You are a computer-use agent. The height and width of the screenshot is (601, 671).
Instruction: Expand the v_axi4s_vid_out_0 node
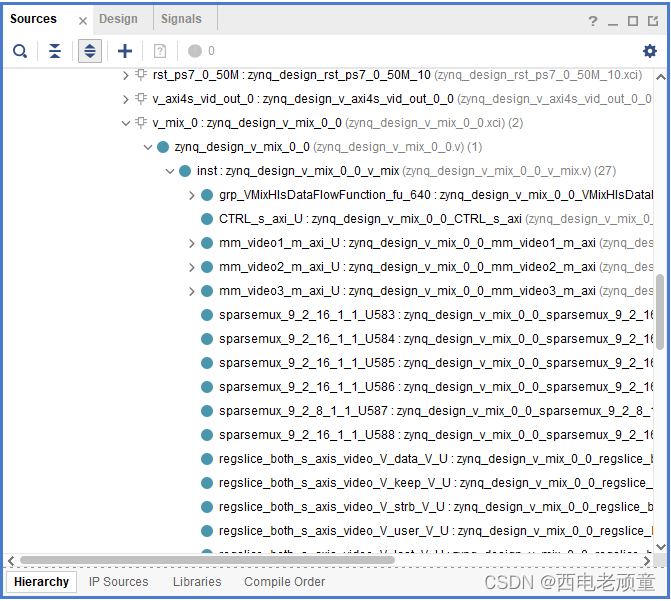(125, 100)
